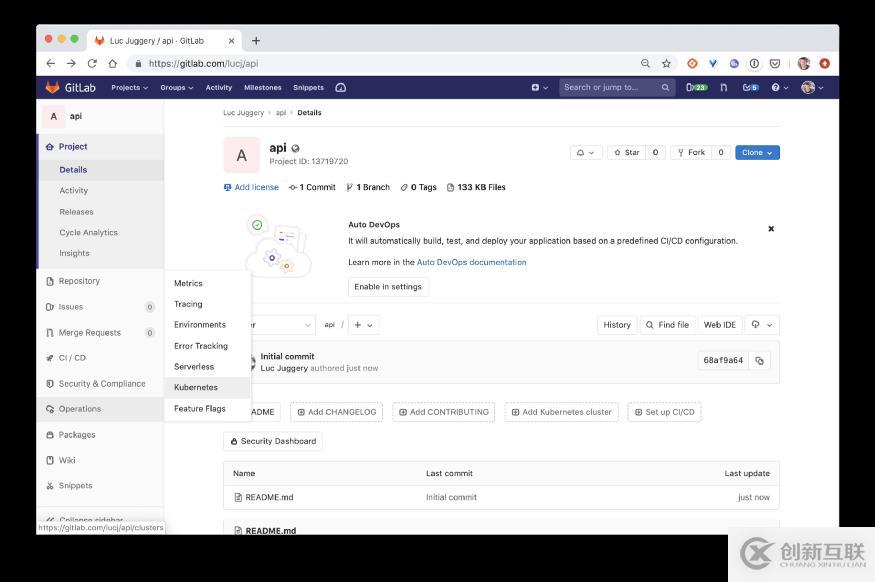Image resolution: width=875 pixels, height=582 pixels.
Task: Click the History button
Action: click(617, 325)
